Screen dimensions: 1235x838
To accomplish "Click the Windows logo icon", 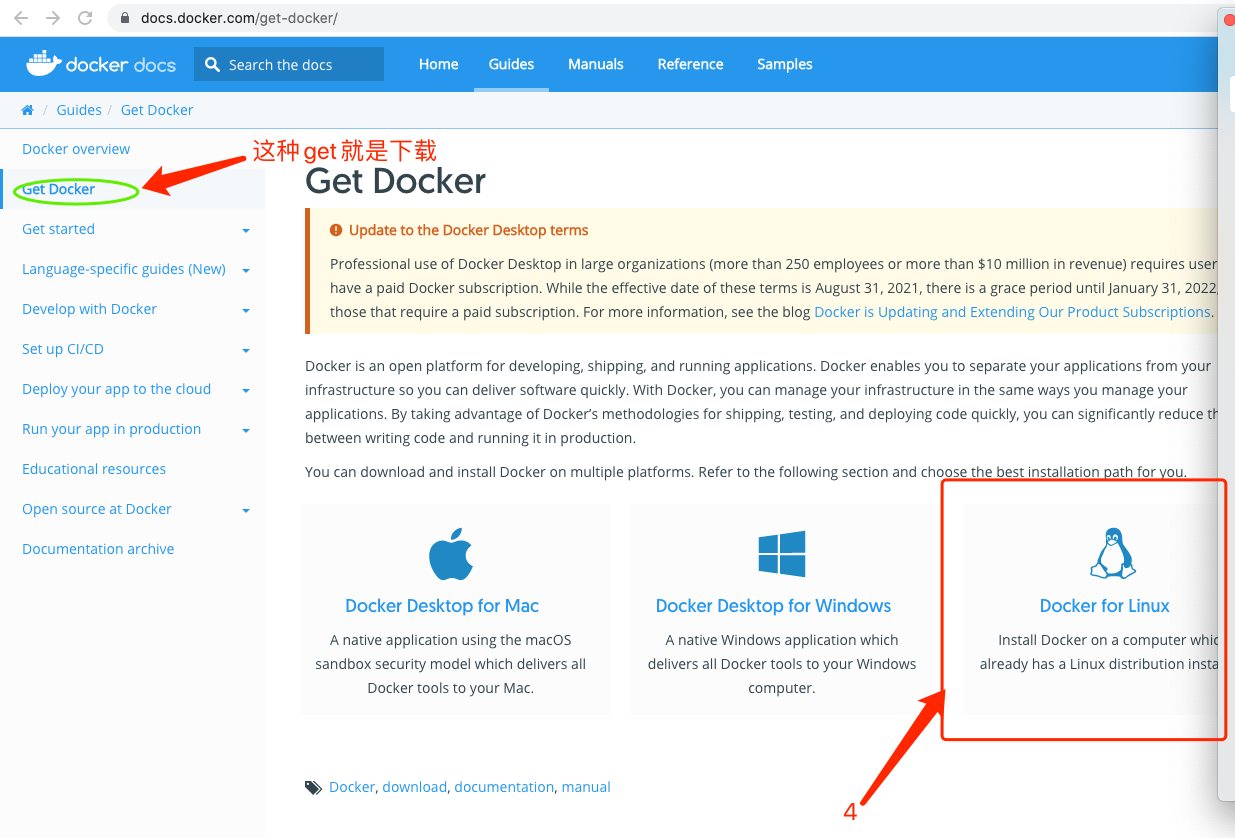I will click(782, 554).
